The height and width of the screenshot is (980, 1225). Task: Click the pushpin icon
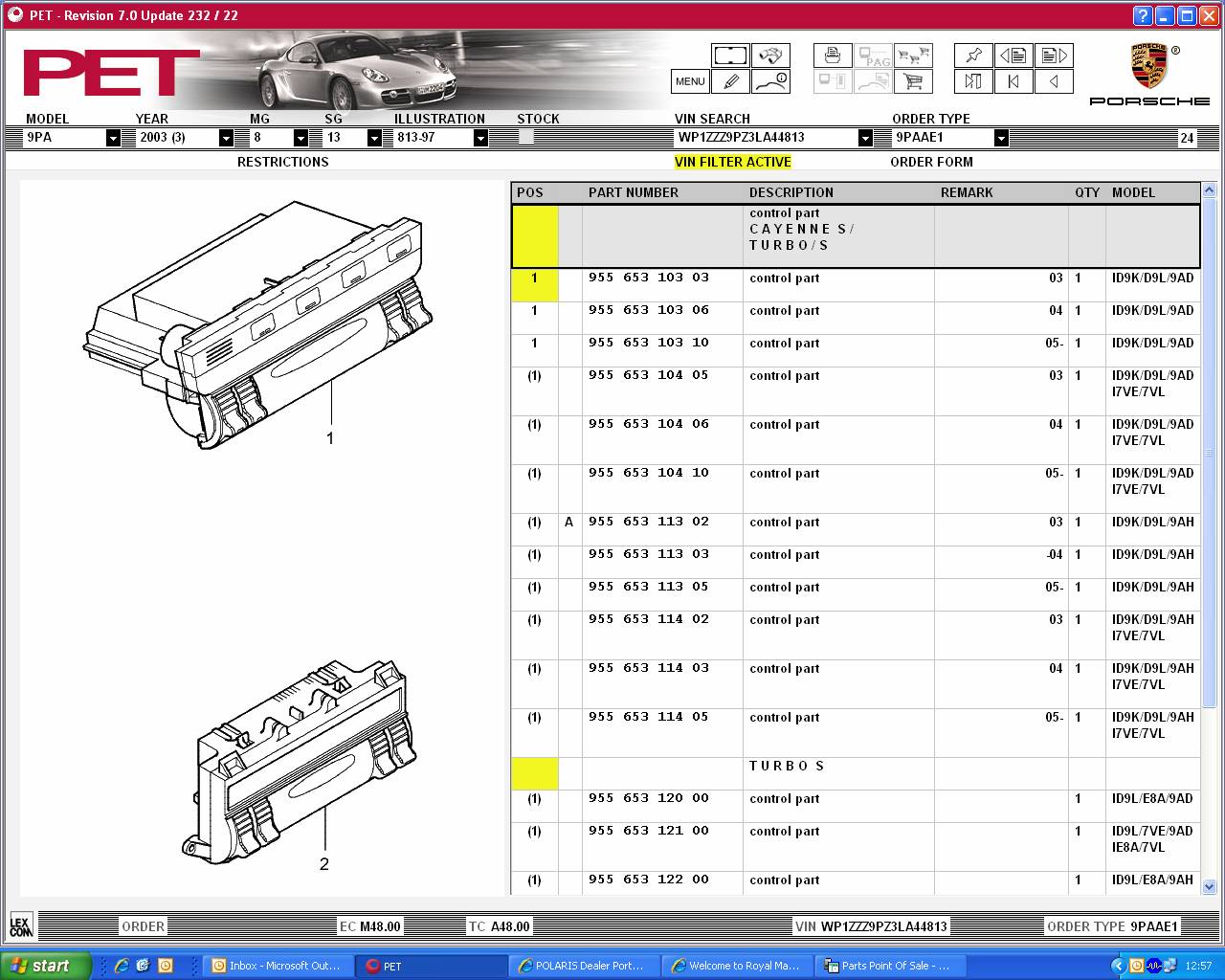coord(973,56)
